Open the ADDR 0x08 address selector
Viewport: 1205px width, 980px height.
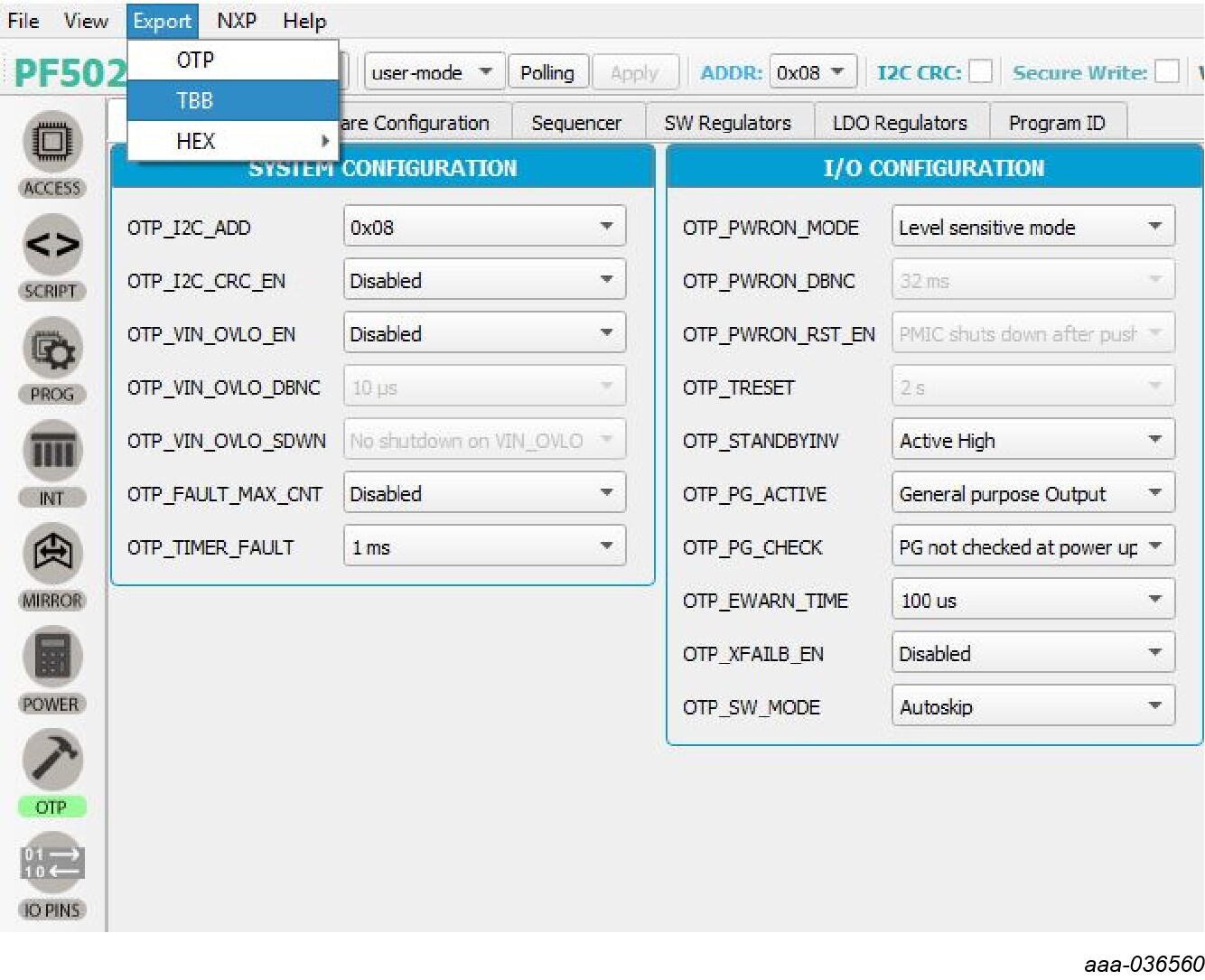click(x=810, y=72)
